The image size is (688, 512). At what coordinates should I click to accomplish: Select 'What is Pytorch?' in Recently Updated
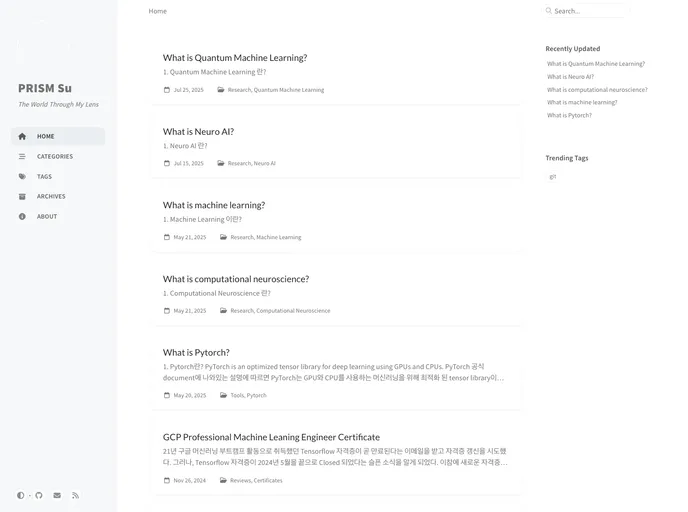tap(569, 115)
